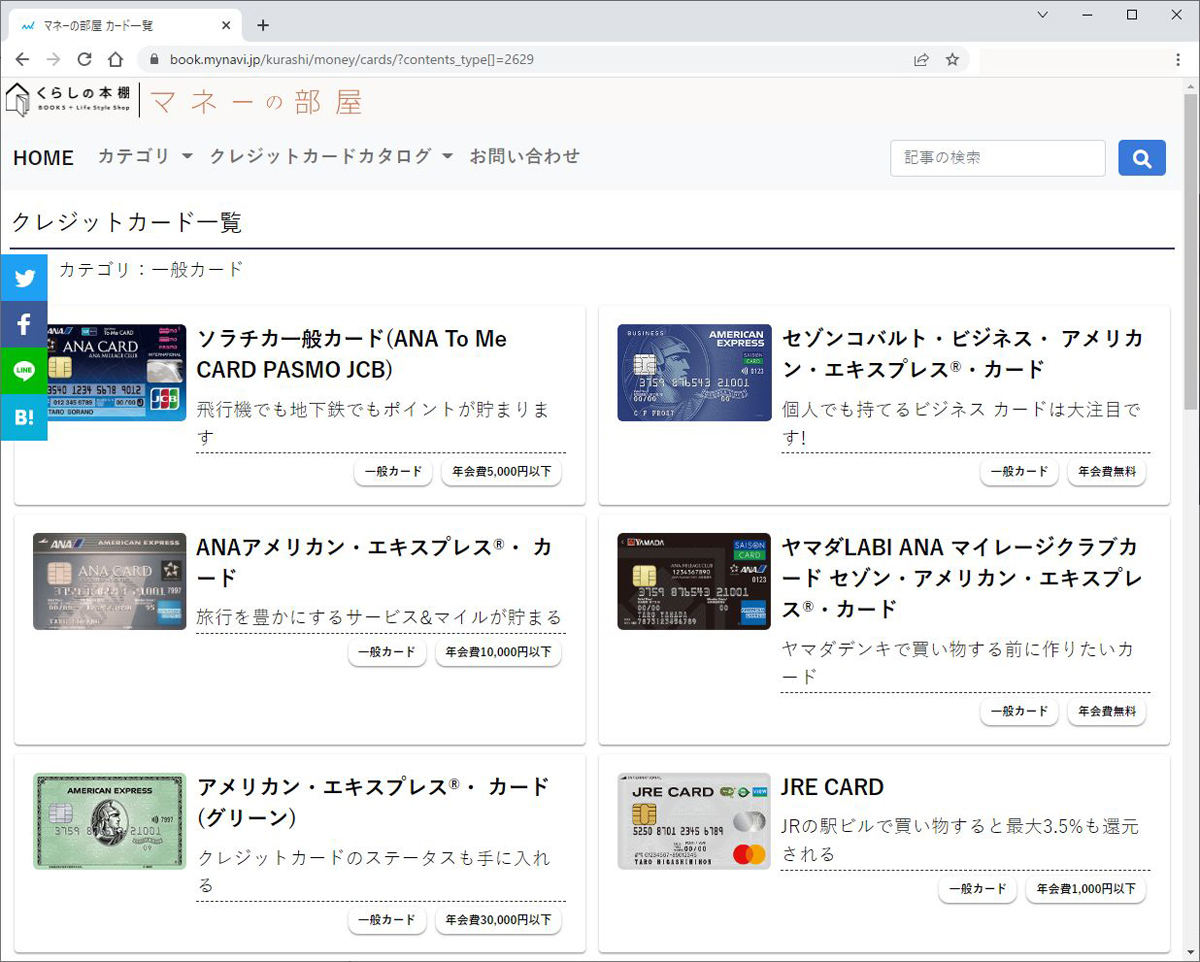The height and width of the screenshot is (962, 1200).
Task: Click 年会費無料 tag on セゾンコバルト card
Action: click(1107, 472)
